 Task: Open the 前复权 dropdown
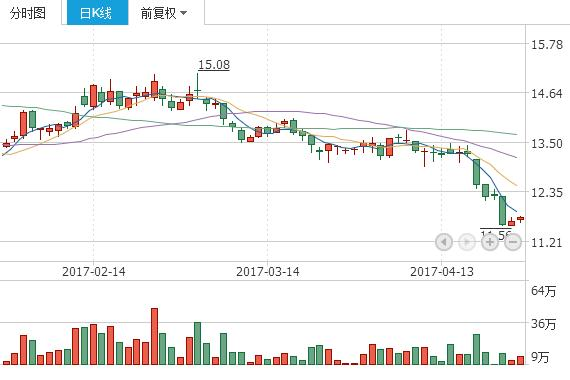(164, 13)
